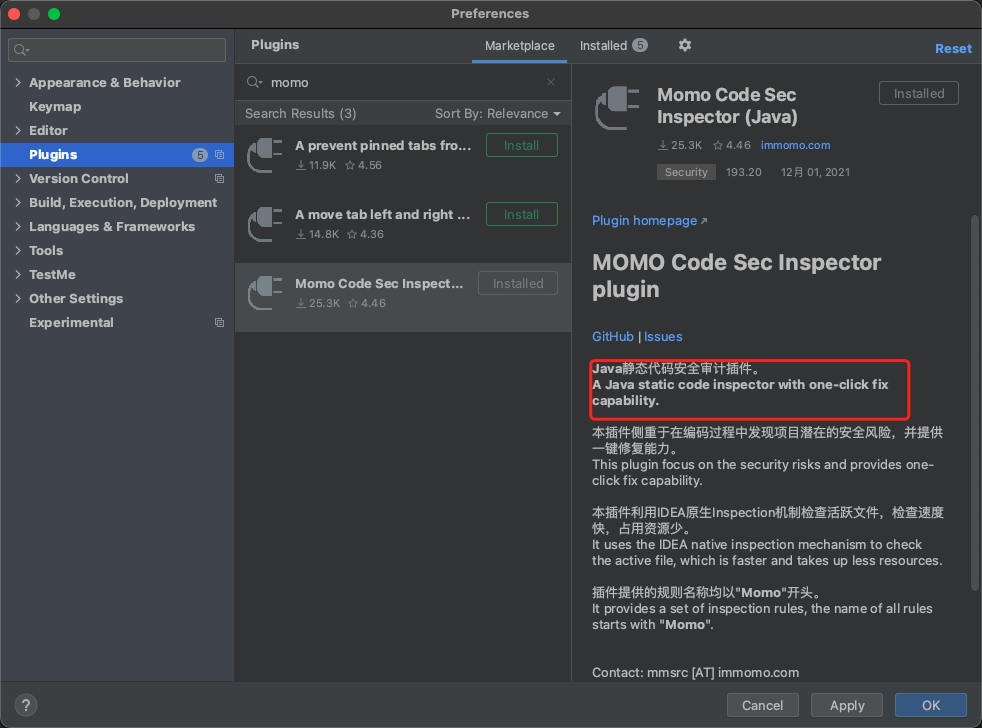Expand Appearance & Behavior section
Image resolution: width=982 pixels, height=728 pixels.
[18, 83]
